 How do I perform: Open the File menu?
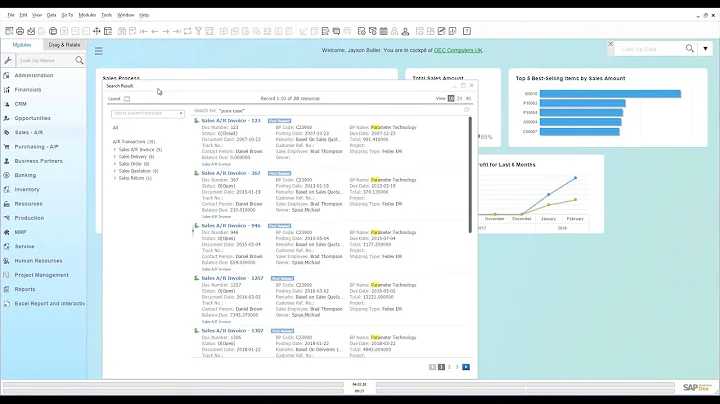(11, 15)
